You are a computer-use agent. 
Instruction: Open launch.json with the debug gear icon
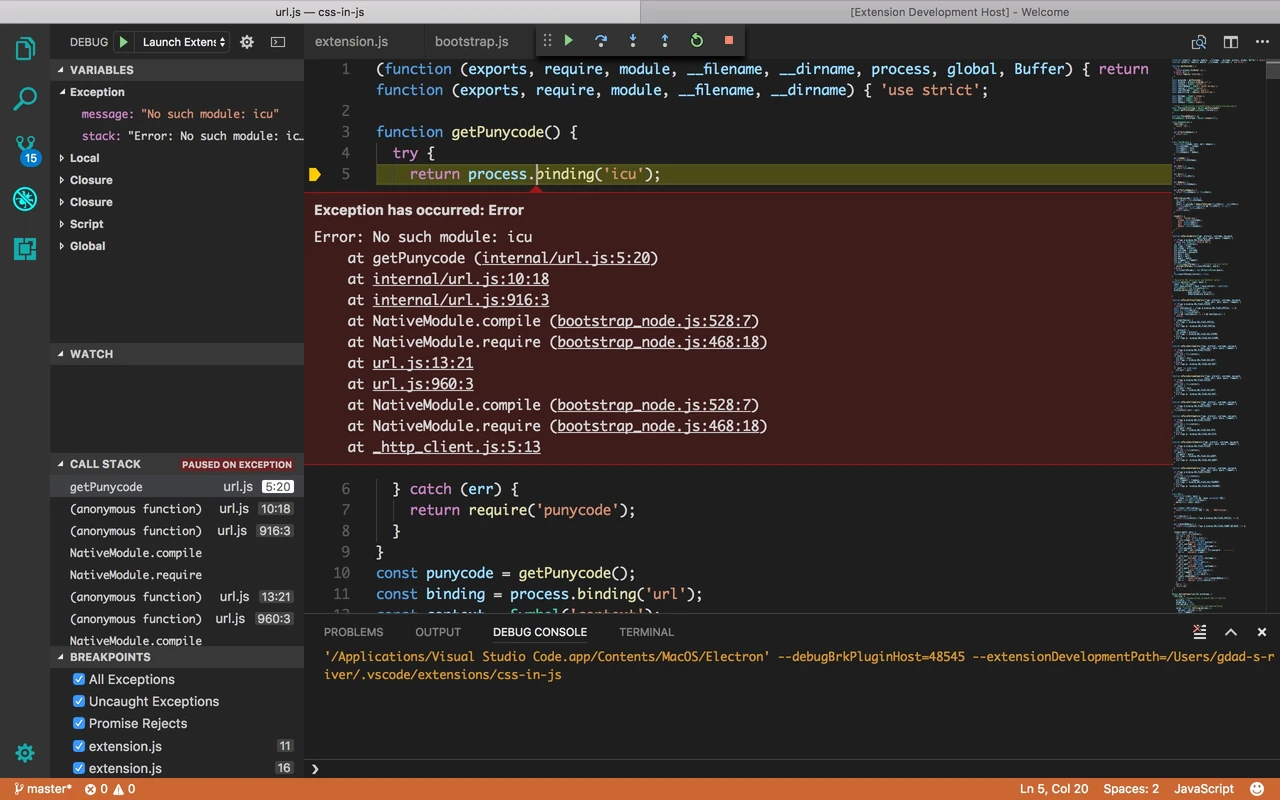[247, 42]
